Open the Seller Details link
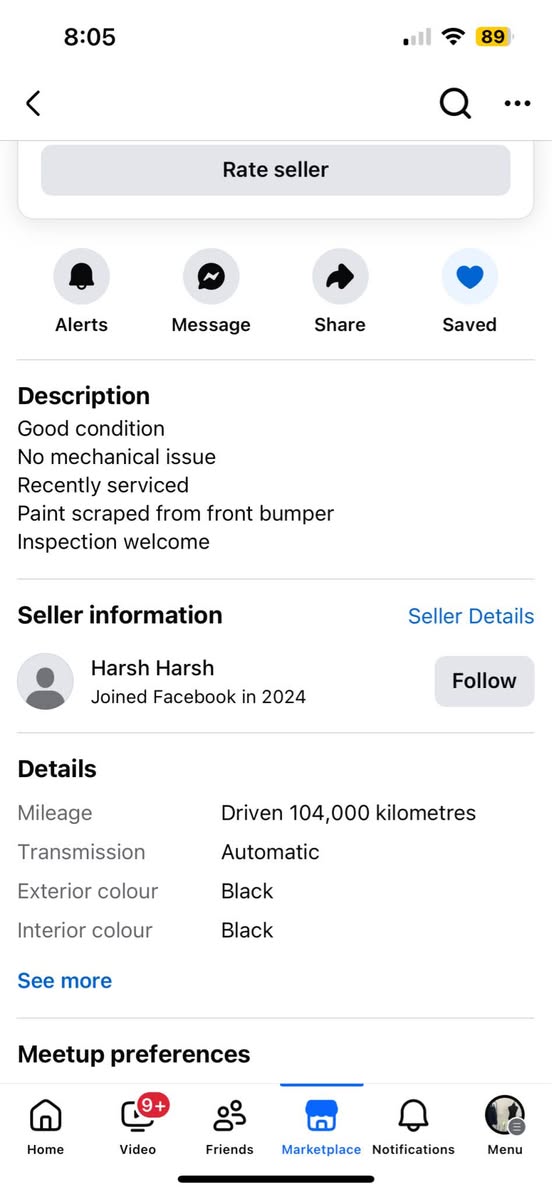The height and width of the screenshot is (1194, 552). (x=471, y=616)
